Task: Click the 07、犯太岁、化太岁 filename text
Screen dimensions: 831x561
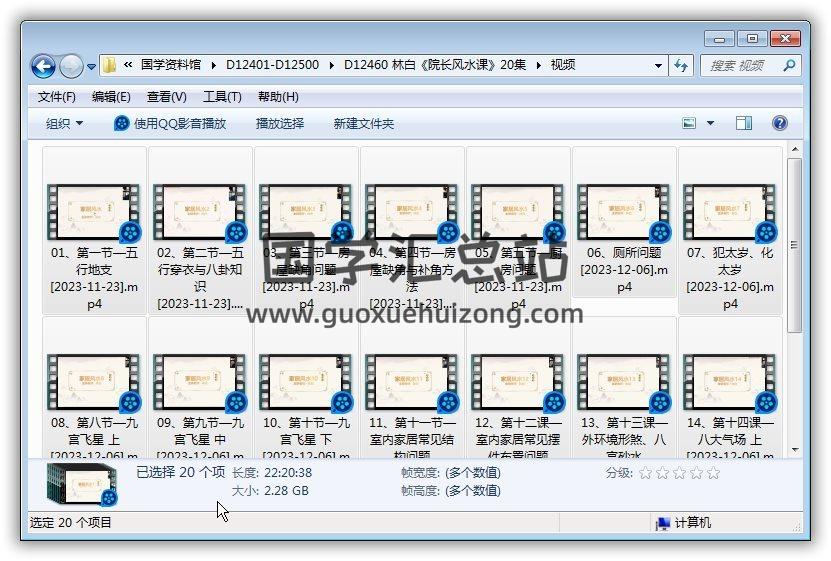Action: pyautogui.click(x=730, y=278)
